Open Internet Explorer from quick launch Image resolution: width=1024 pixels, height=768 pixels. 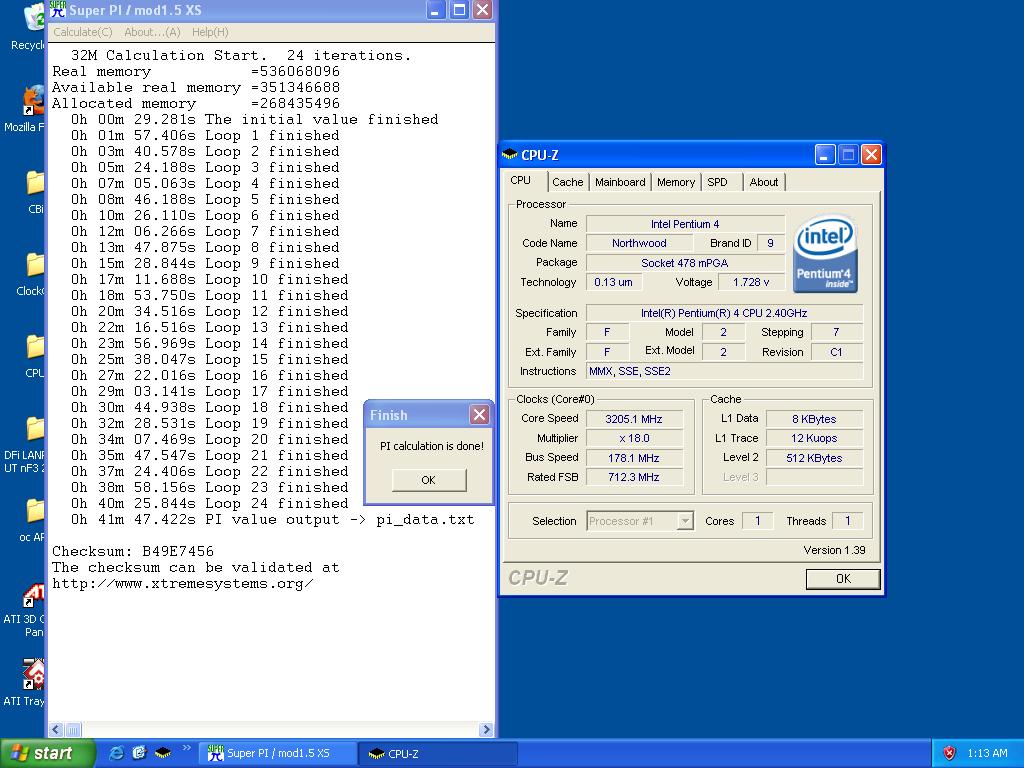pos(116,753)
